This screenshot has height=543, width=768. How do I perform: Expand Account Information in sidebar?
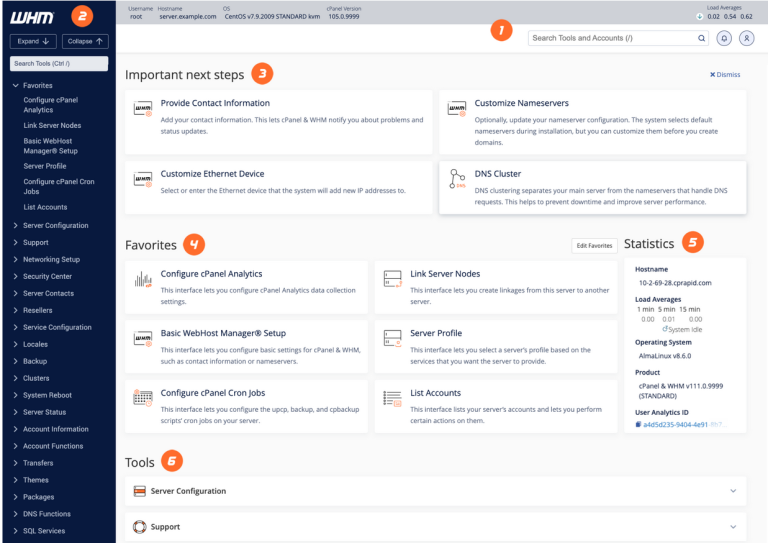tap(16, 429)
